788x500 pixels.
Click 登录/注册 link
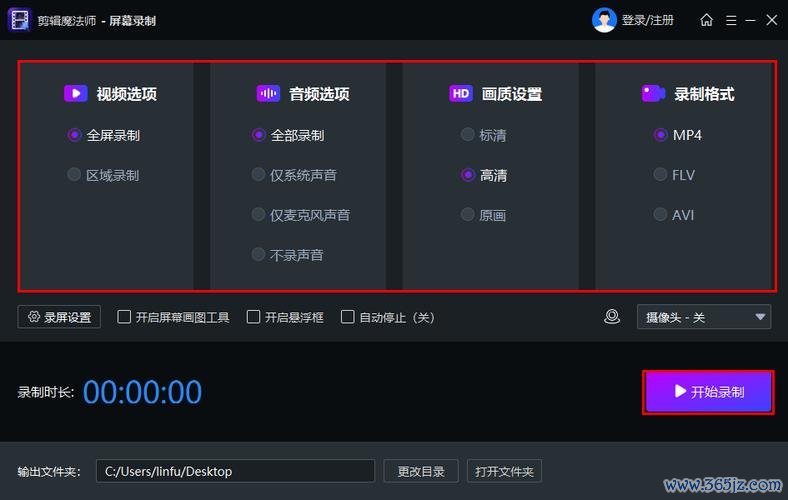(x=647, y=20)
